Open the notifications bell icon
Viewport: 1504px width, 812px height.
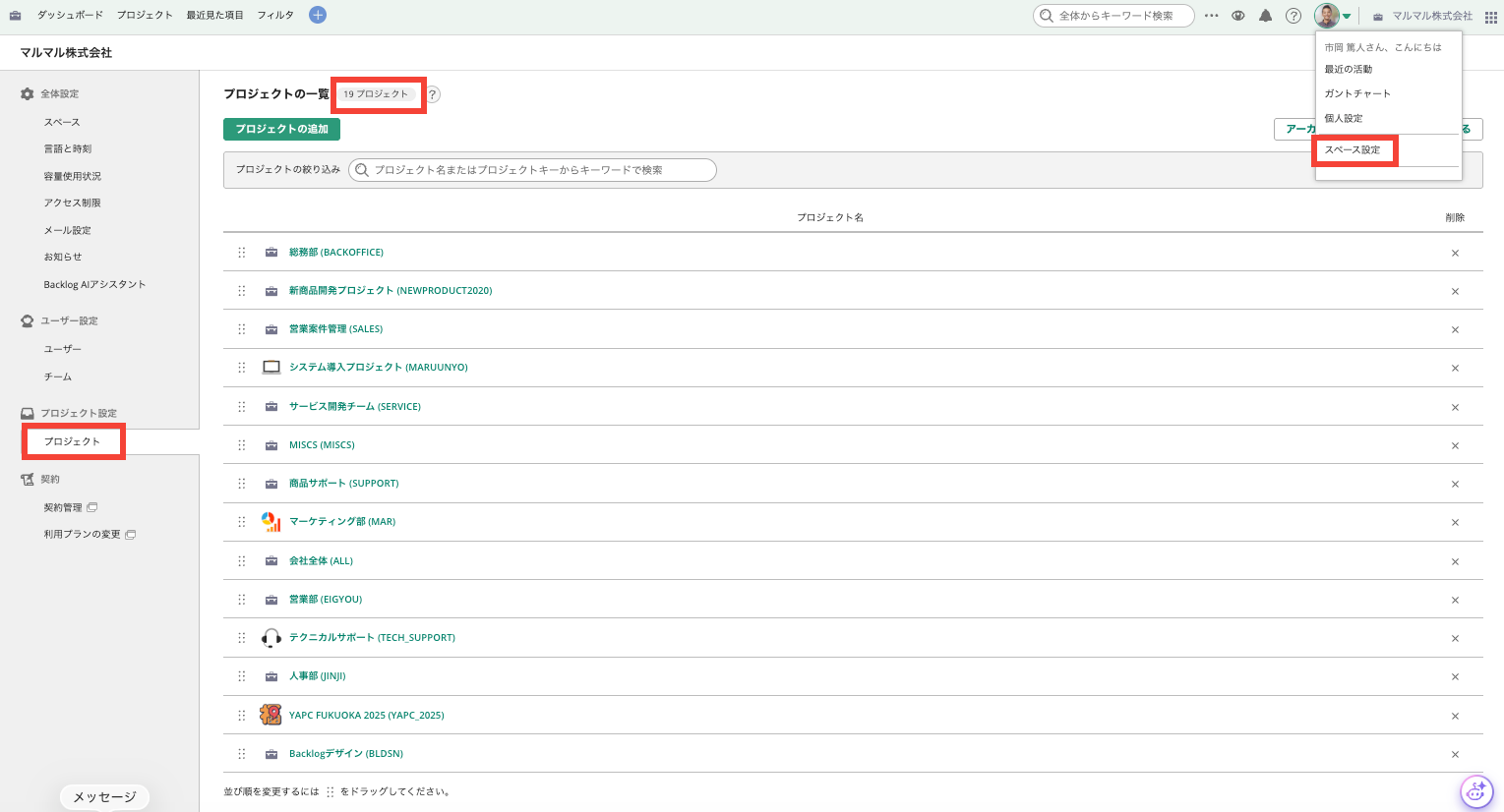tap(1266, 16)
